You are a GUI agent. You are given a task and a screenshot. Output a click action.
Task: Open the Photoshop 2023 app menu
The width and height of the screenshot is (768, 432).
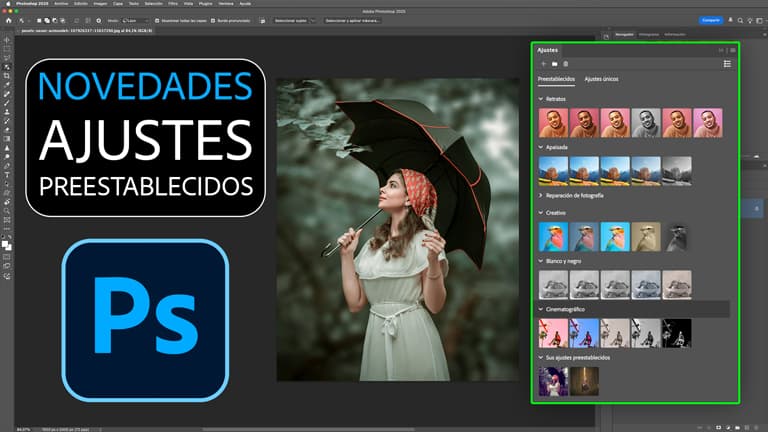pyautogui.click(x=32, y=3)
